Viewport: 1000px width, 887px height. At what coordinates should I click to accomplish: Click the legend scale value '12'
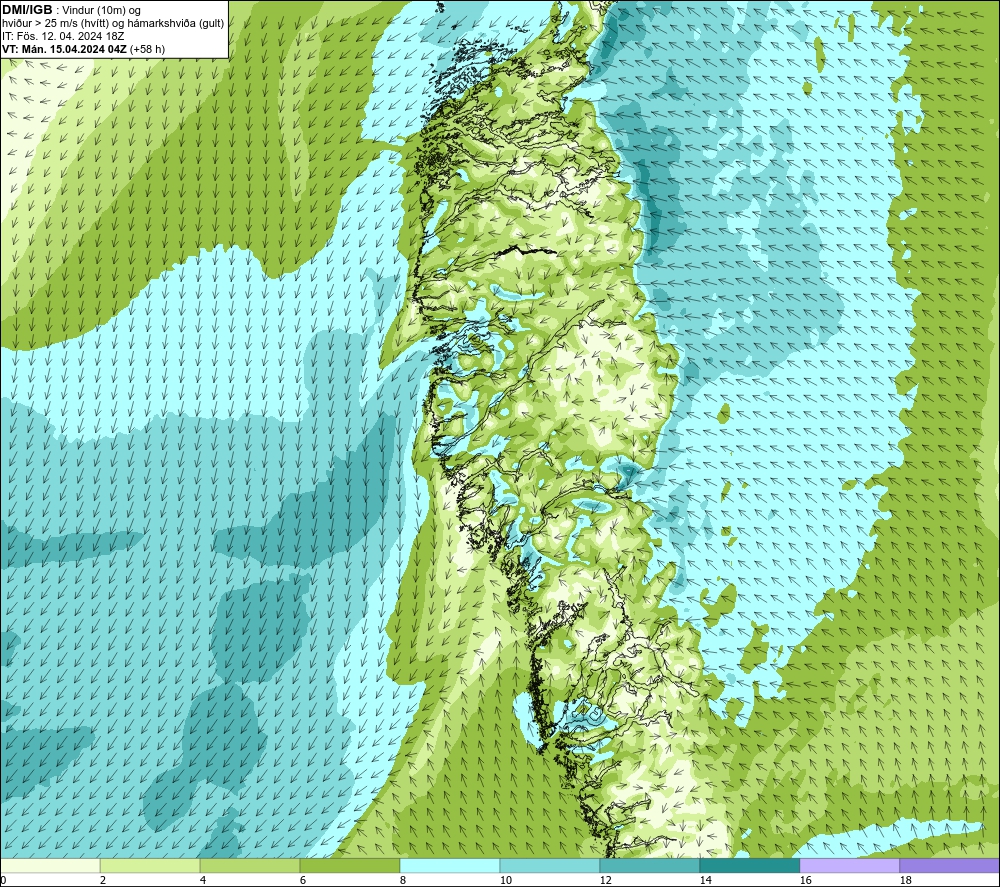click(606, 880)
